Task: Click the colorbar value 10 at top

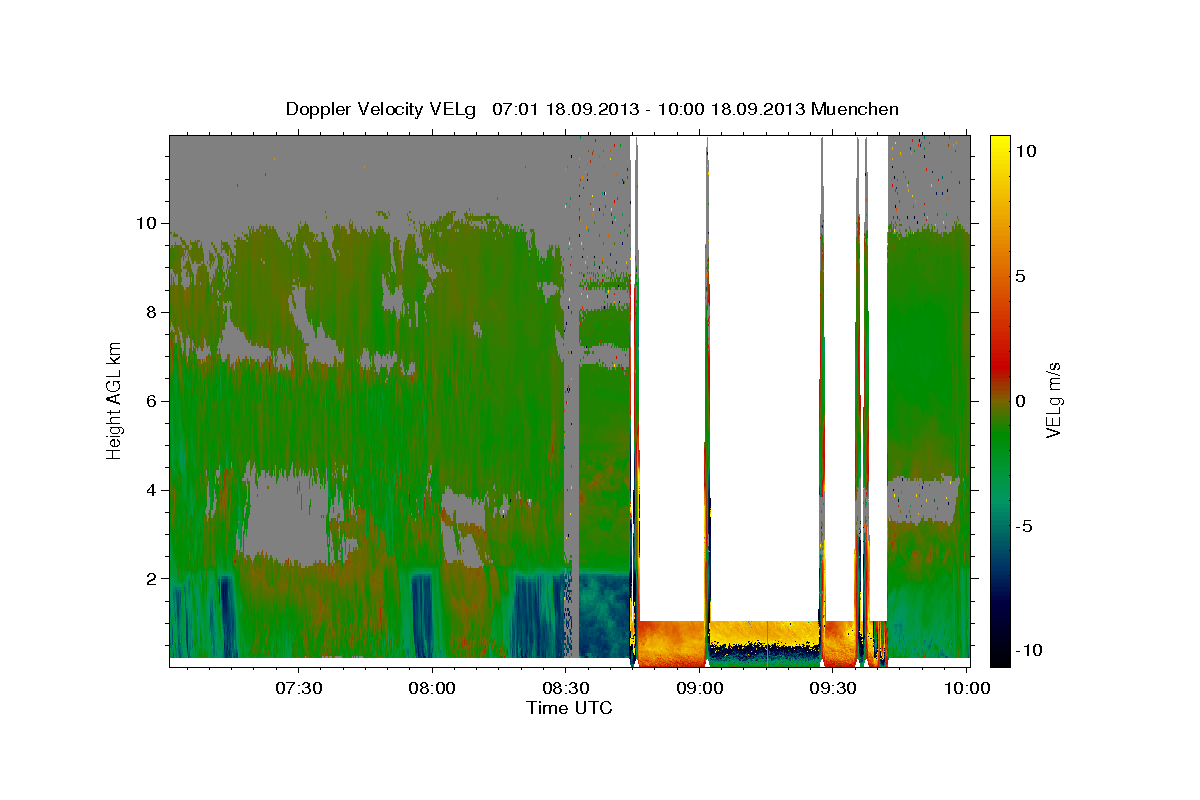Action: click(1025, 150)
